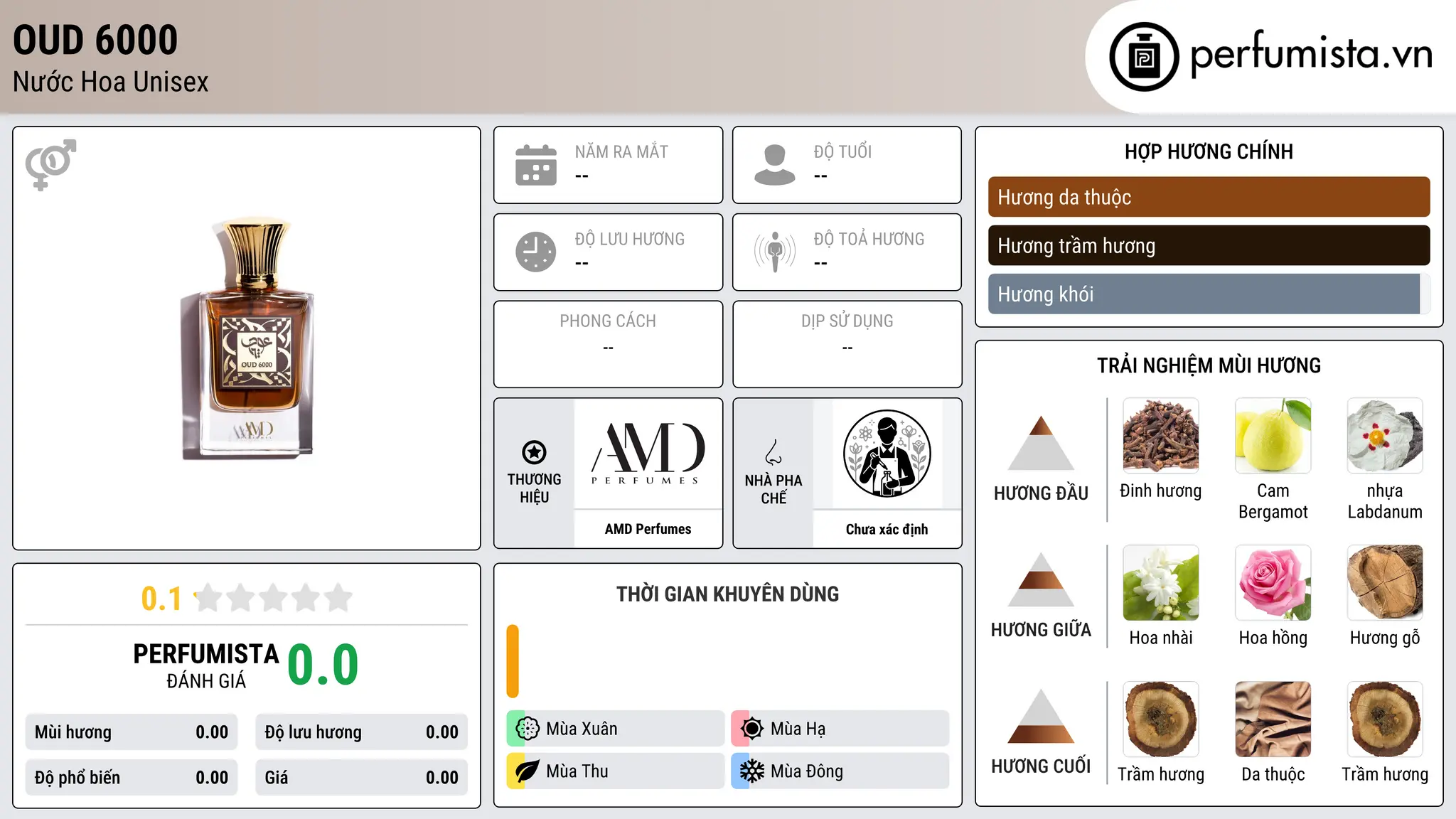Select the nhựa Labdanum note image
Viewport: 1456px width, 819px height.
(x=1385, y=436)
